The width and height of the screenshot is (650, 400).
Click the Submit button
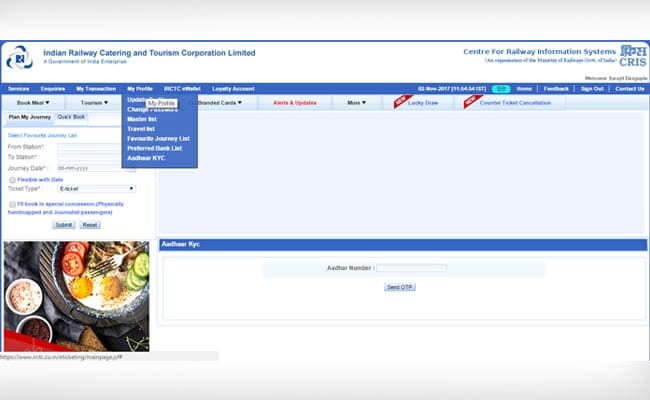[63, 225]
